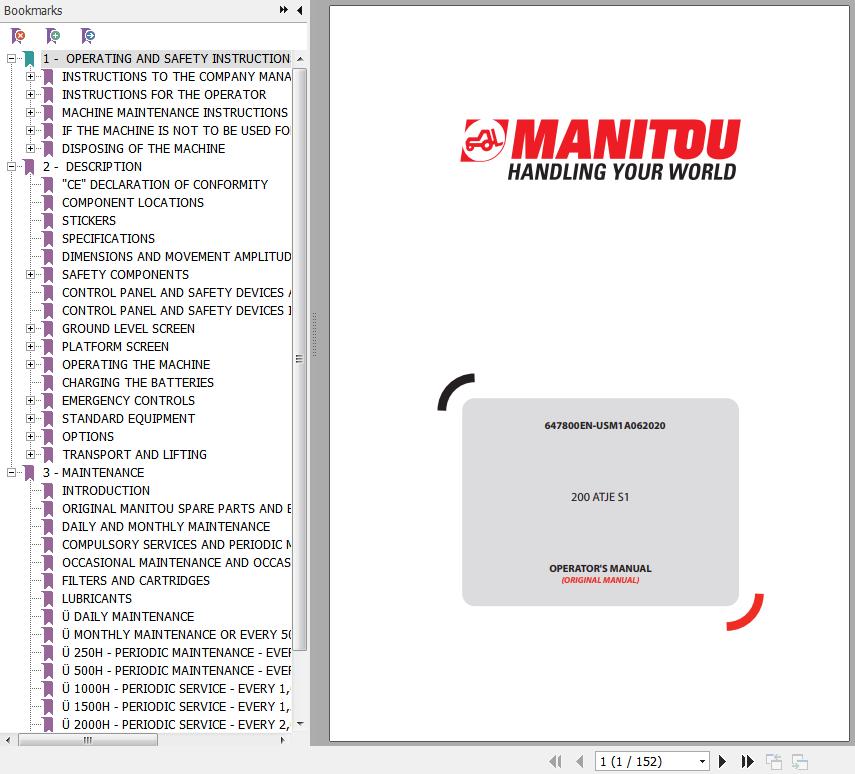Expand 'INSTRUCTIONS FOR THE OPERATOR' bookmark
The height and width of the screenshot is (774, 855).
point(31,94)
